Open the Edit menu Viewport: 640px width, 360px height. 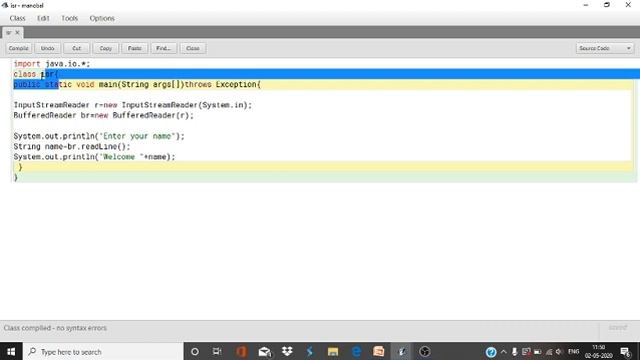[x=43, y=18]
